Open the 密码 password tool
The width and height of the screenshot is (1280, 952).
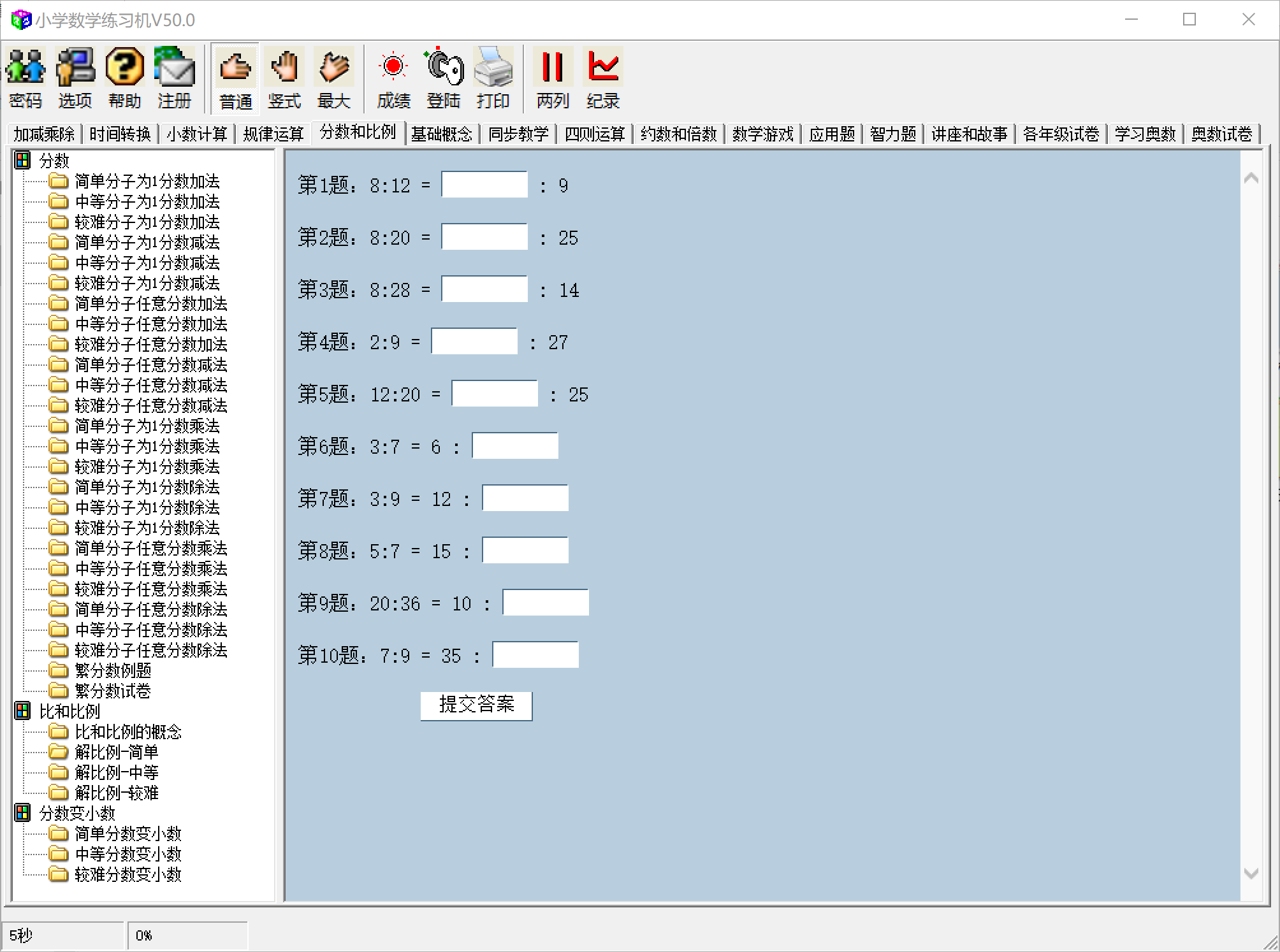[x=25, y=78]
